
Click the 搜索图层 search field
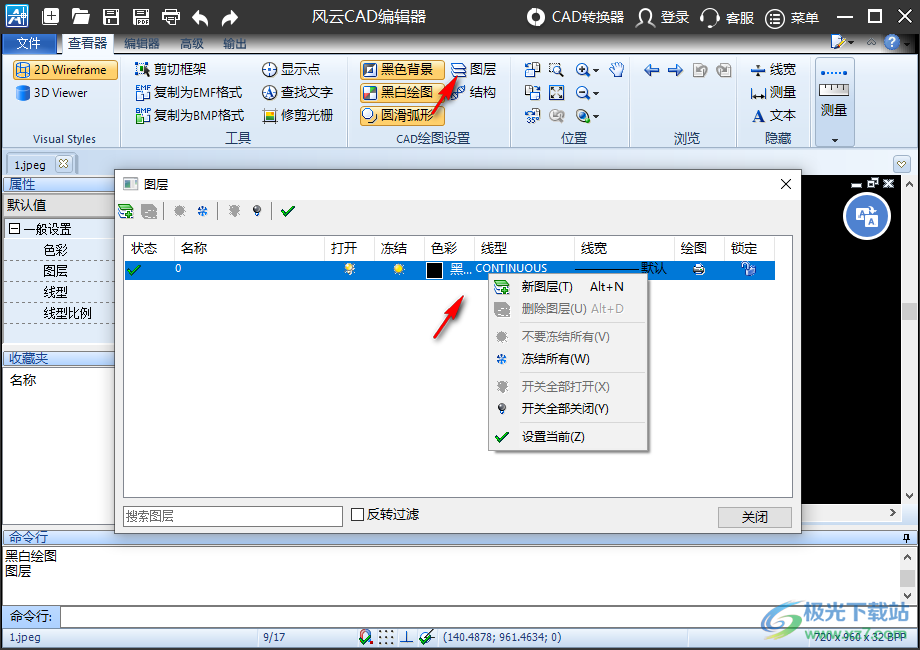233,516
